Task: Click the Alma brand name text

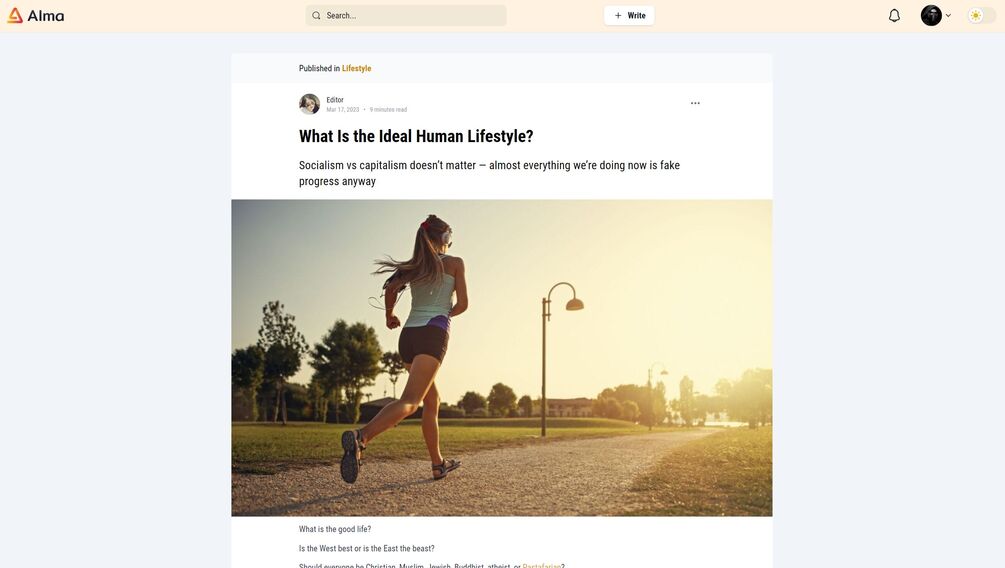Action: [x=46, y=15]
